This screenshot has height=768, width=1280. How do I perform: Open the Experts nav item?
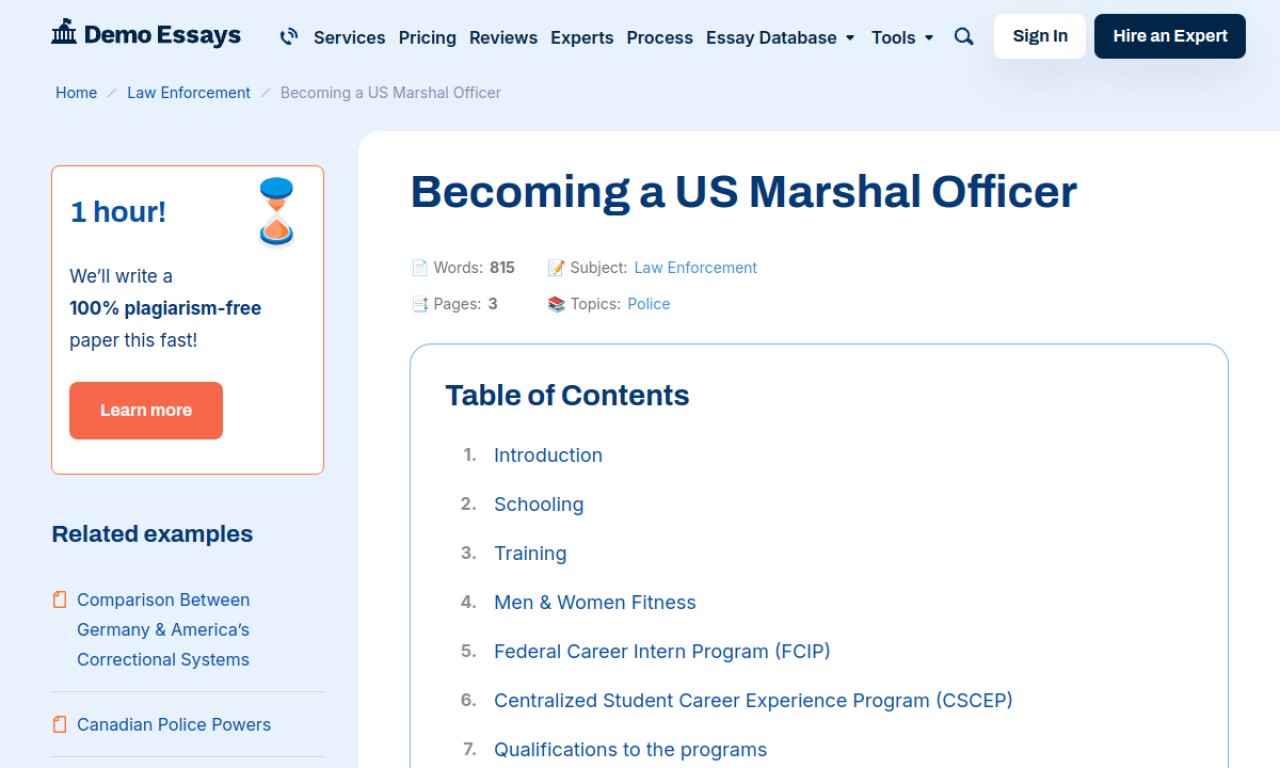point(582,37)
